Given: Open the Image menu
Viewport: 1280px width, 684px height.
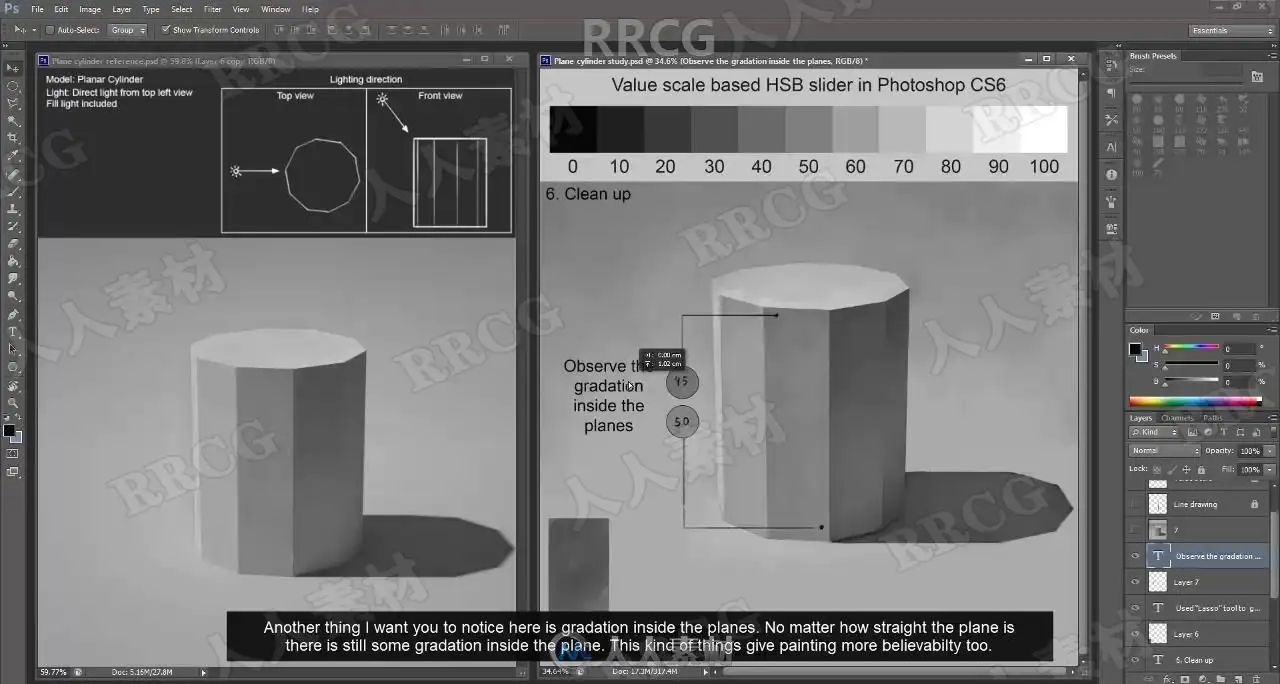Looking at the screenshot, I should pyautogui.click(x=90, y=9).
